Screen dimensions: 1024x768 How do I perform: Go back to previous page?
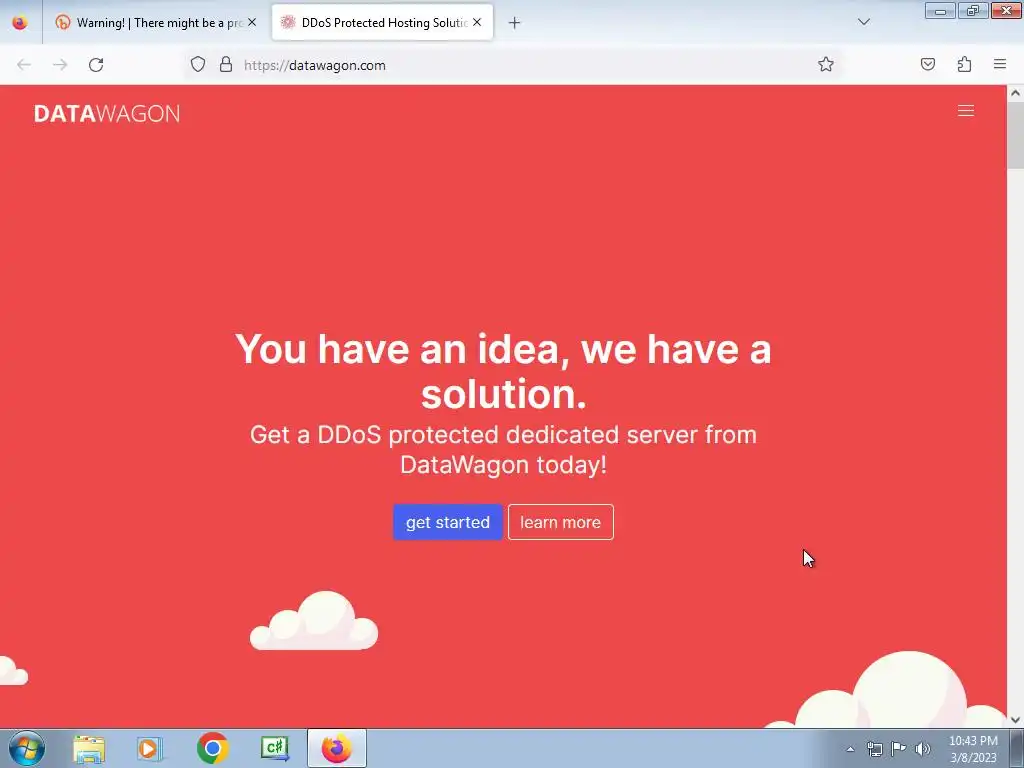[x=24, y=65]
